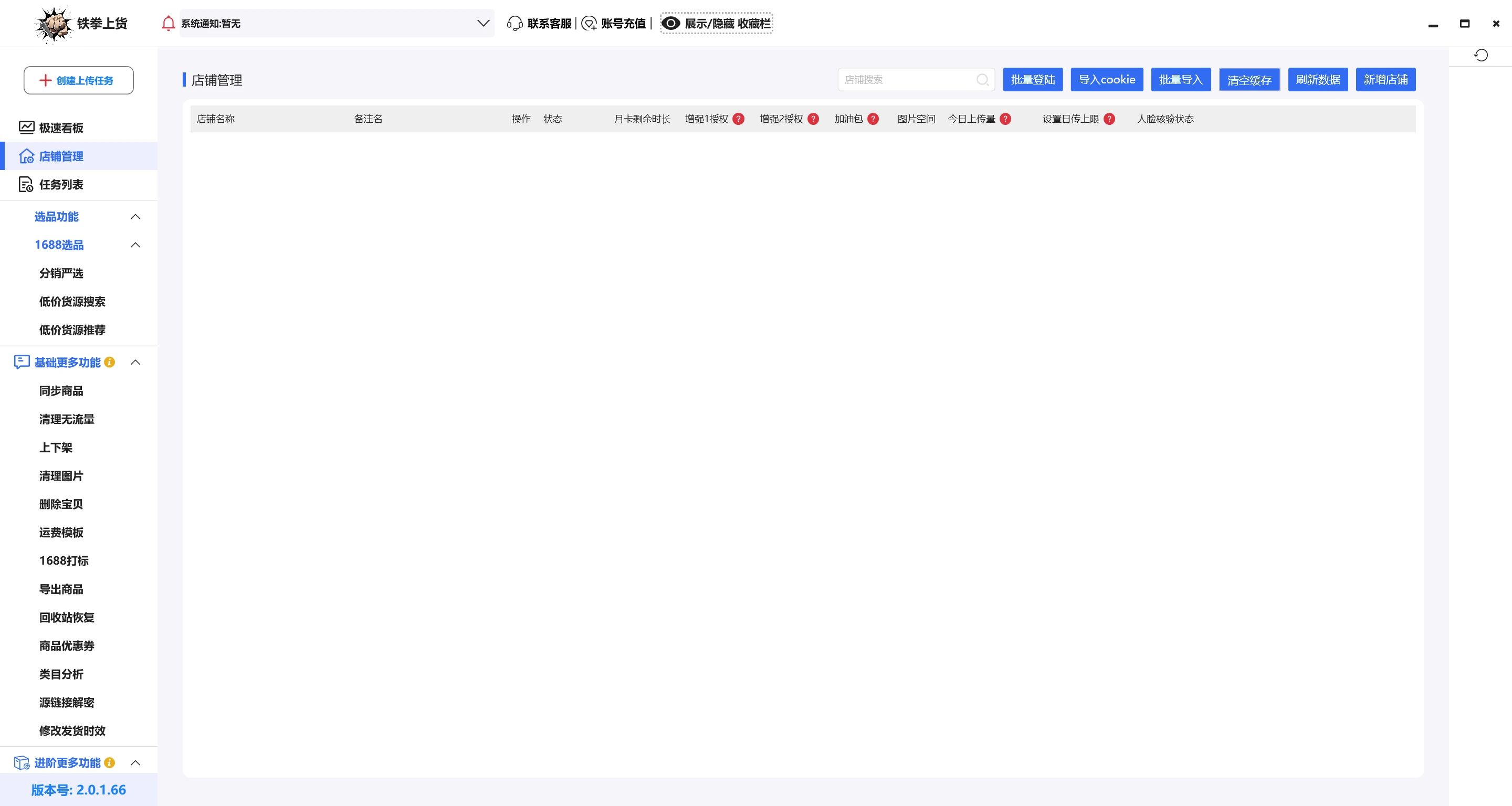Collapse the 1688选品 section chevron
The width and height of the screenshot is (1512, 806).
coord(135,245)
